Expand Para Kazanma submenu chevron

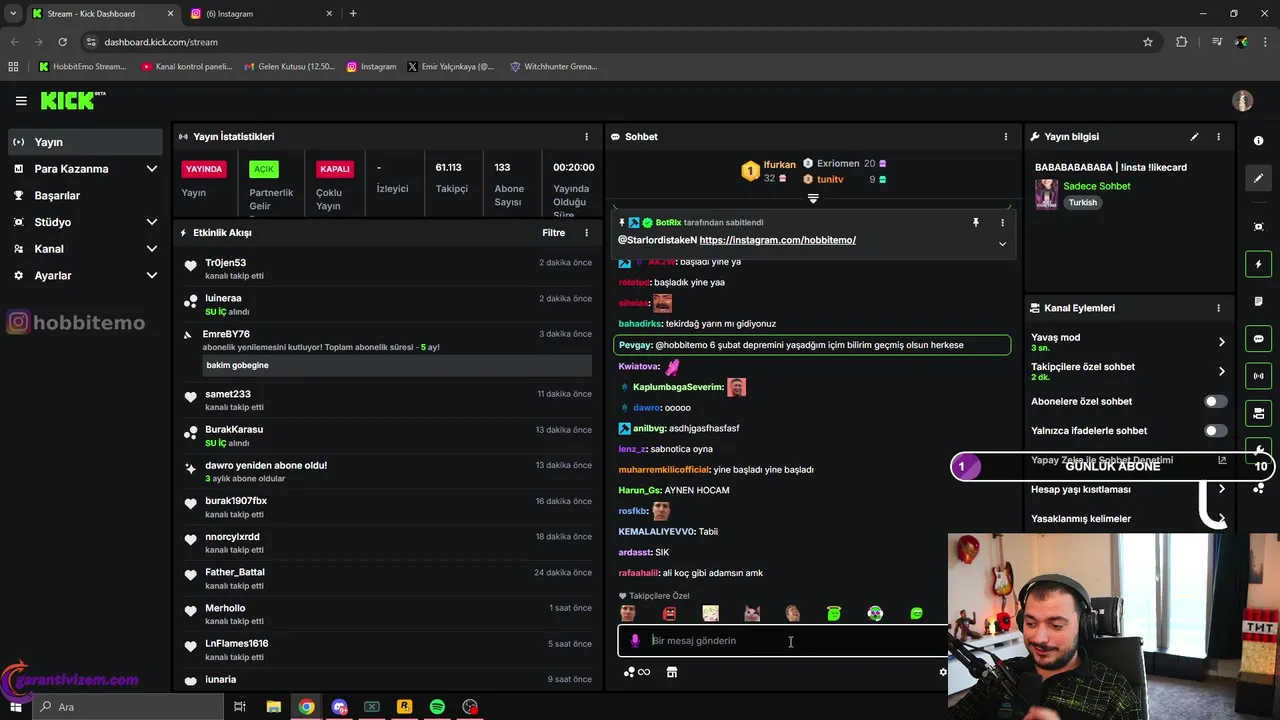coord(152,169)
